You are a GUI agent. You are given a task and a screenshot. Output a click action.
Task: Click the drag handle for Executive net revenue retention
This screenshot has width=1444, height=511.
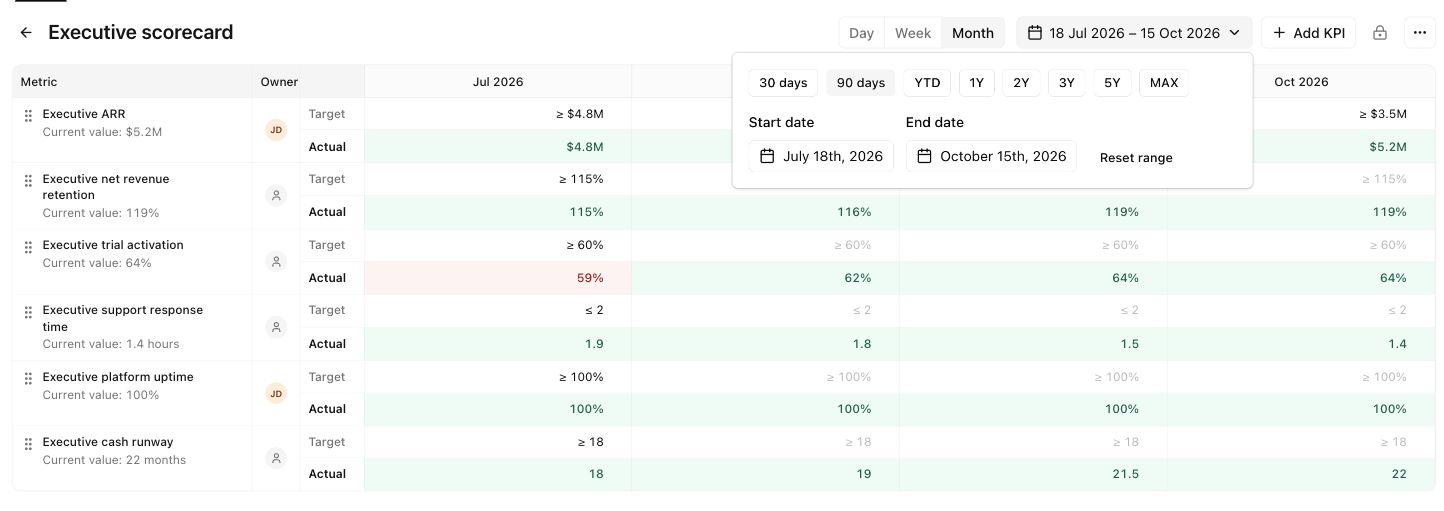(28, 181)
